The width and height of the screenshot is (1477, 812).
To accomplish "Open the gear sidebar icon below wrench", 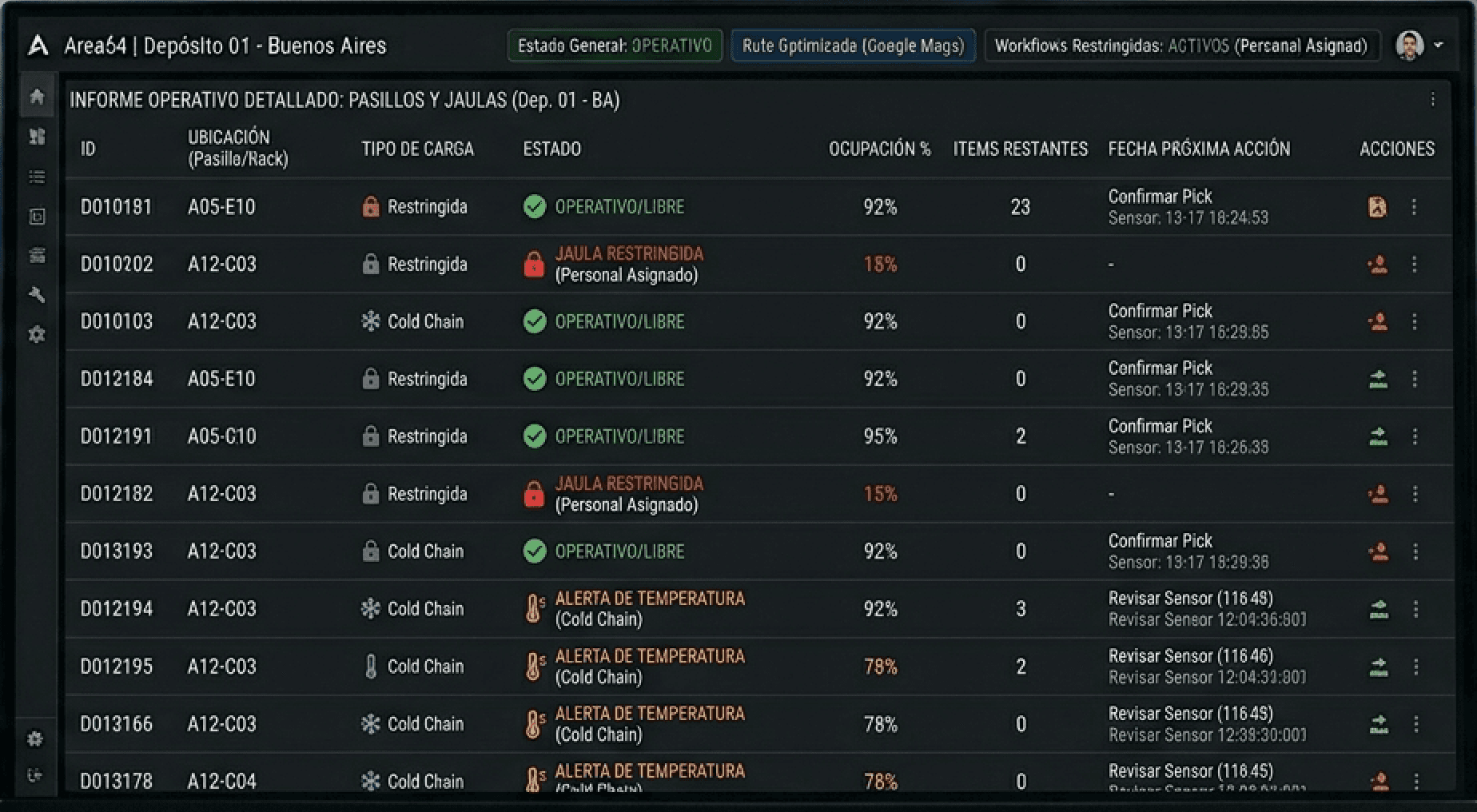I will 37,334.
